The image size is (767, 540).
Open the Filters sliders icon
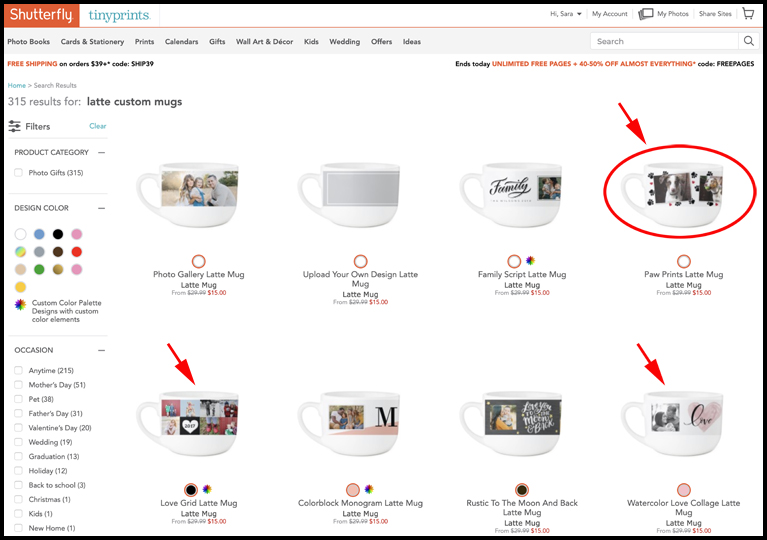15,126
